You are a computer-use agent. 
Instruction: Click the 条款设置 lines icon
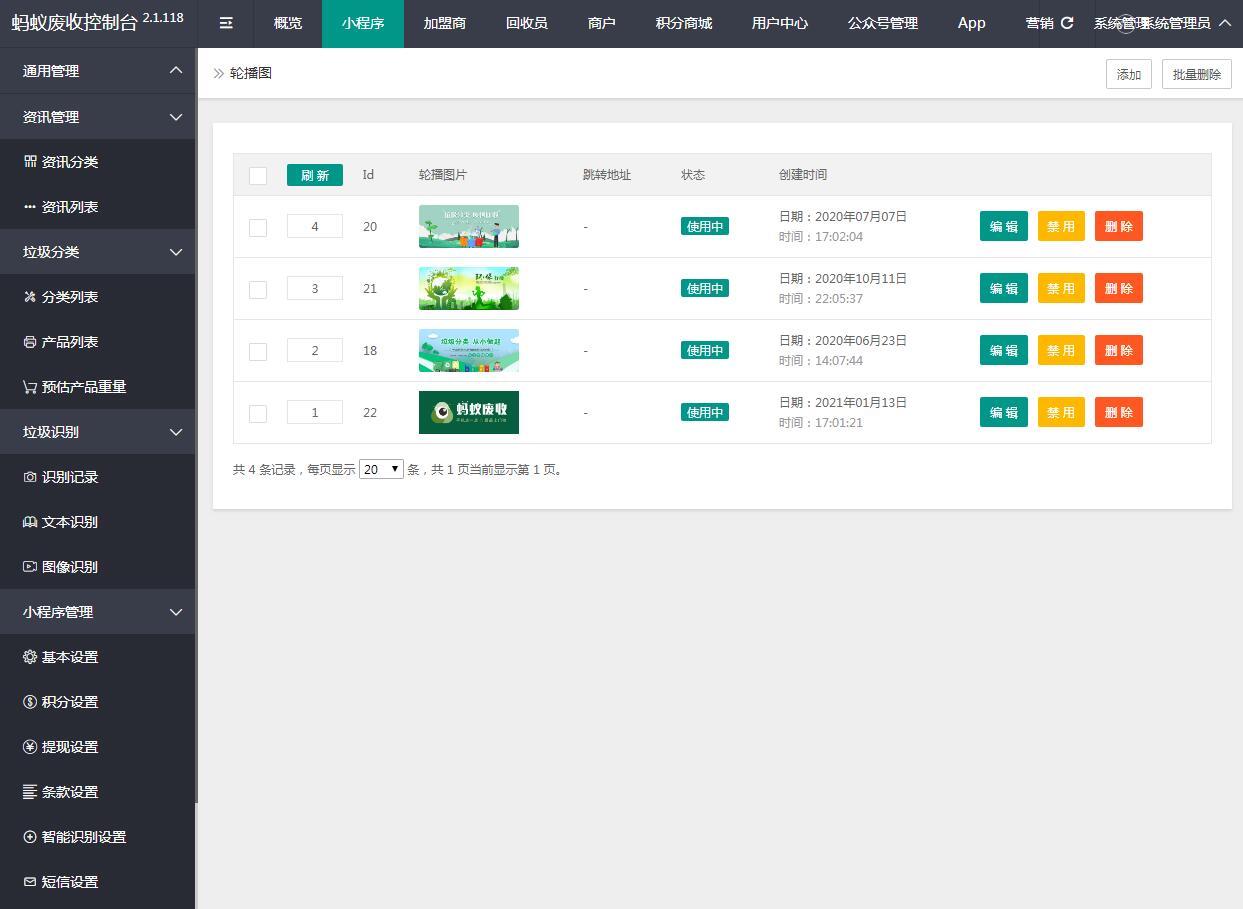[x=30, y=791]
